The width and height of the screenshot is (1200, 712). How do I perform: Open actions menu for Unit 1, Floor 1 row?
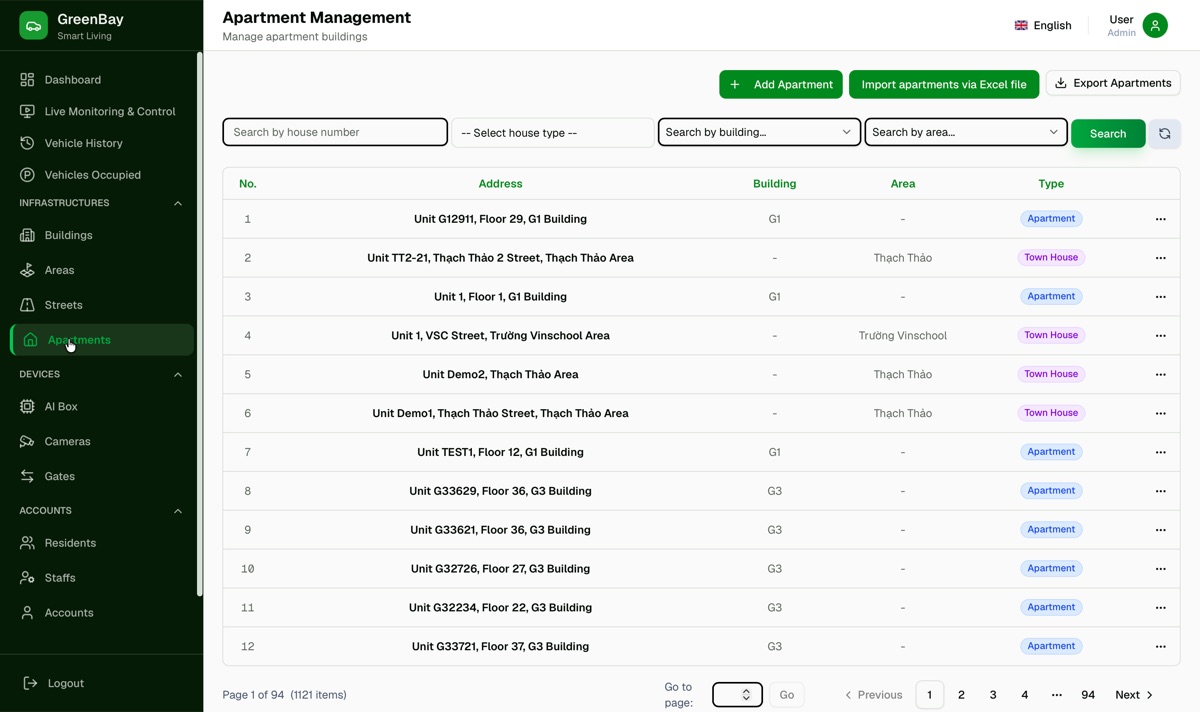(1161, 297)
